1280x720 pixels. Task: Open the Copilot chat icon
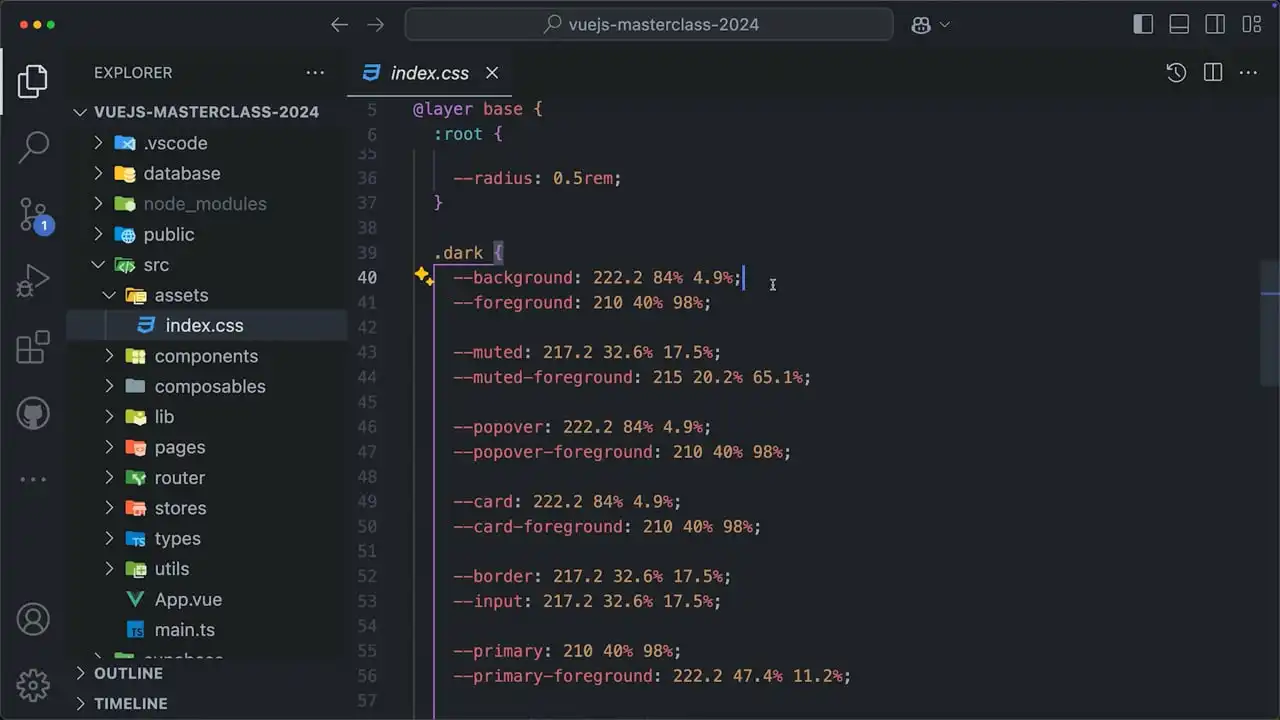pyautogui.click(x=921, y=25)
